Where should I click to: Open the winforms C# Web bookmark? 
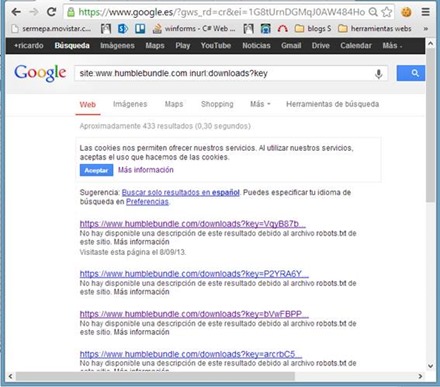coord(194,29)
